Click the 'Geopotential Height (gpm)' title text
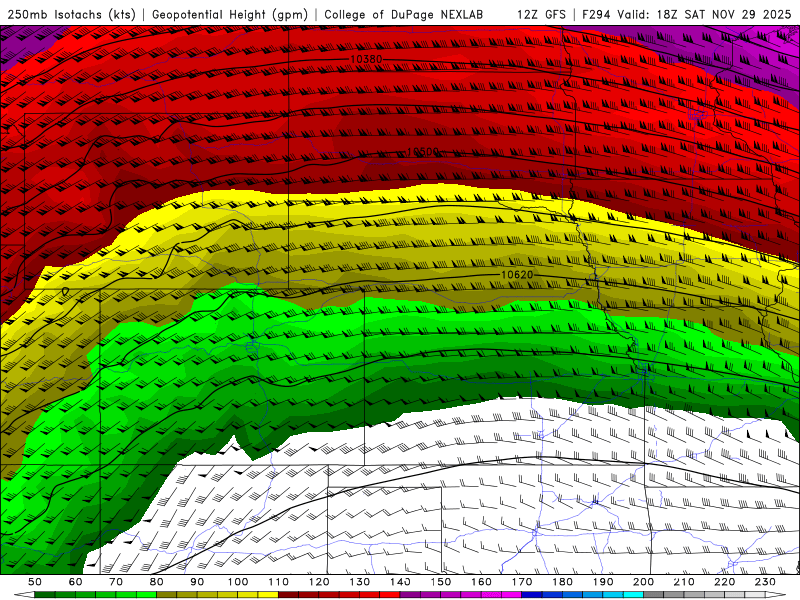The width and height of the screenshot is (800, 600). pyautogui.click(x=230, y=14)
